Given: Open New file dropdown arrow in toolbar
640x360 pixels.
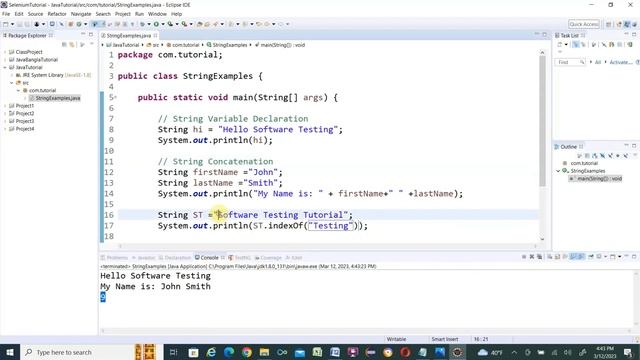Looking at the screenshot, I should tap(12, 24).
